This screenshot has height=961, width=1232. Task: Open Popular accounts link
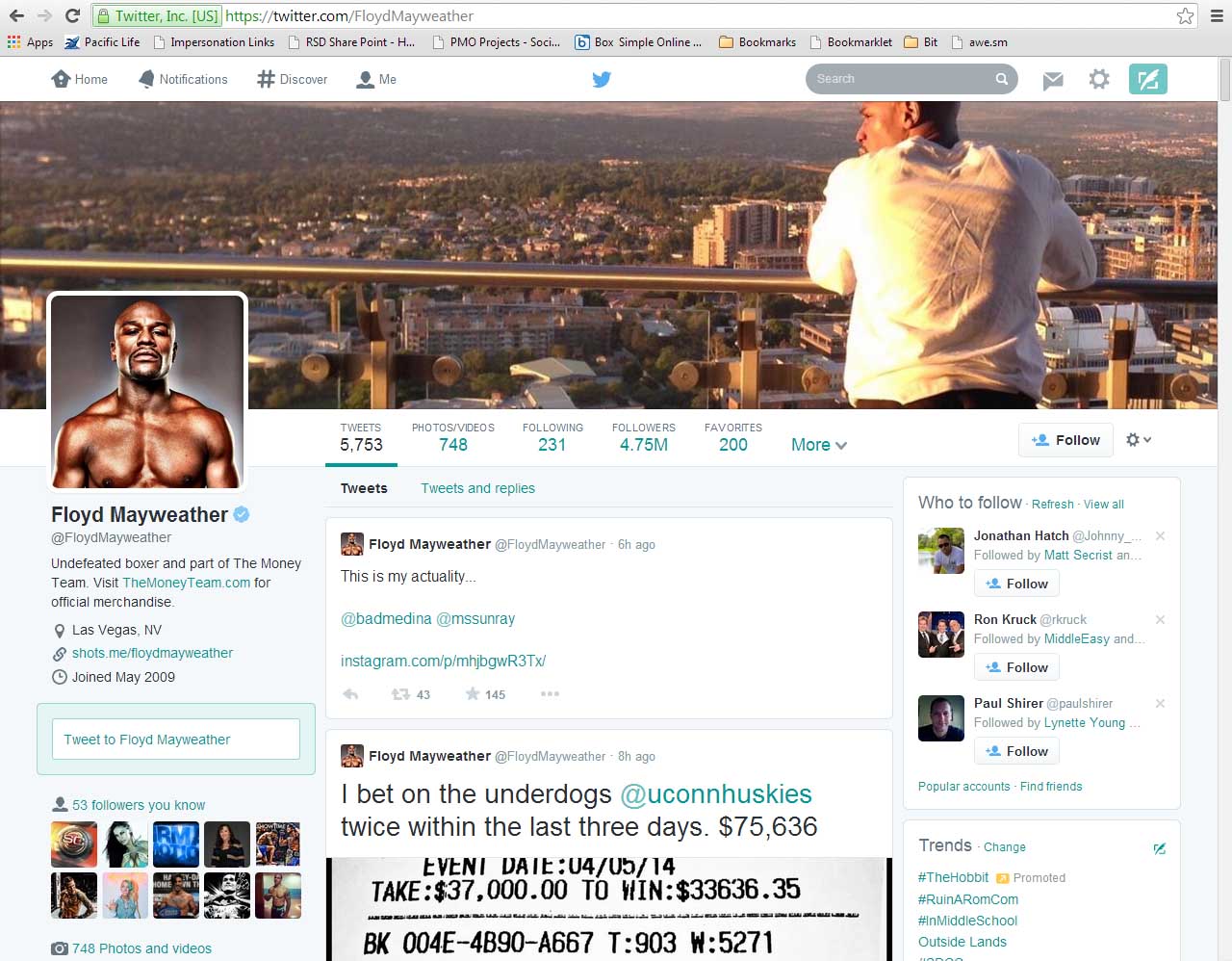click(x=963, y=787)
